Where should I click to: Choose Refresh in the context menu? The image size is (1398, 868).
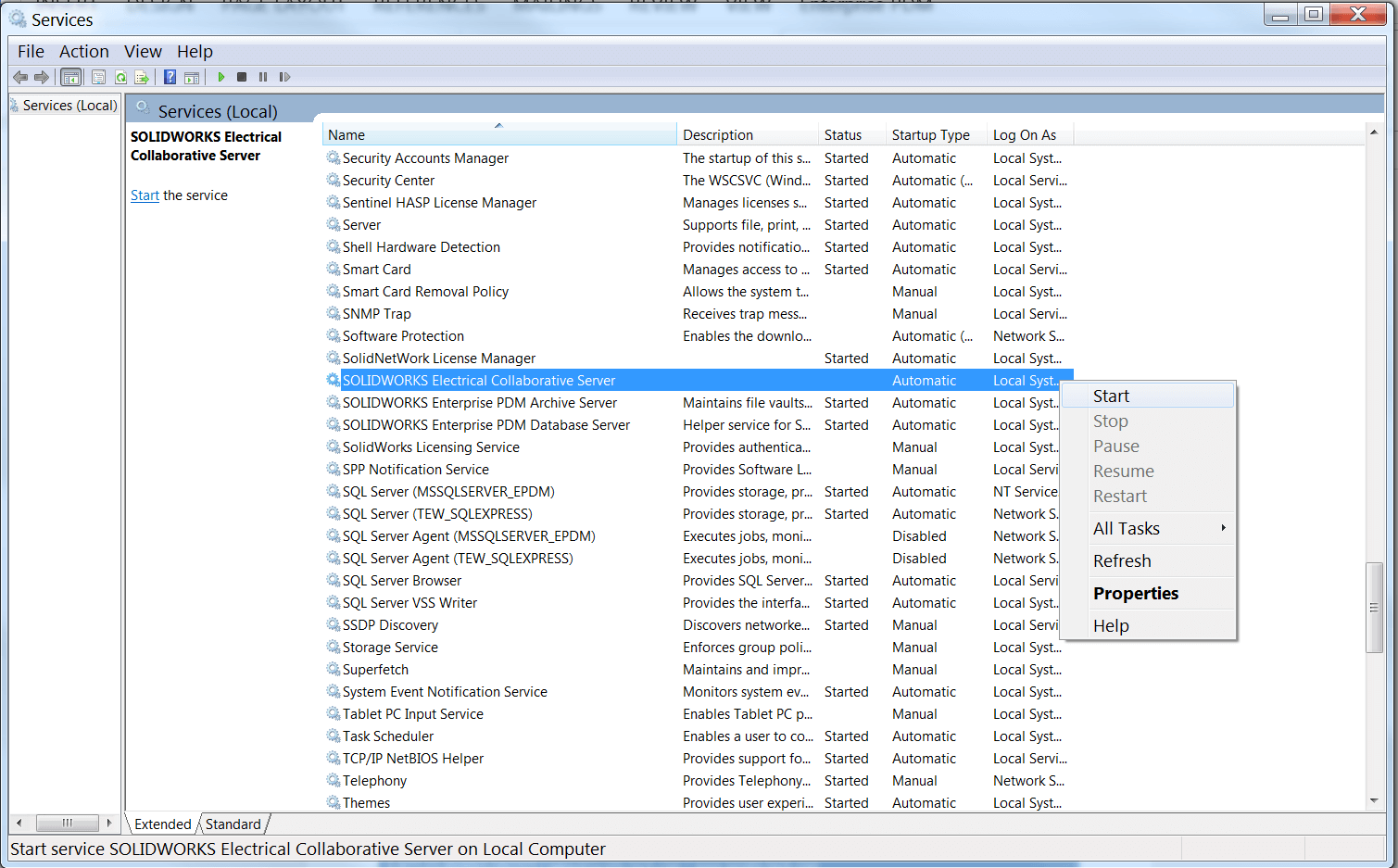click(x=1149, y=560)
